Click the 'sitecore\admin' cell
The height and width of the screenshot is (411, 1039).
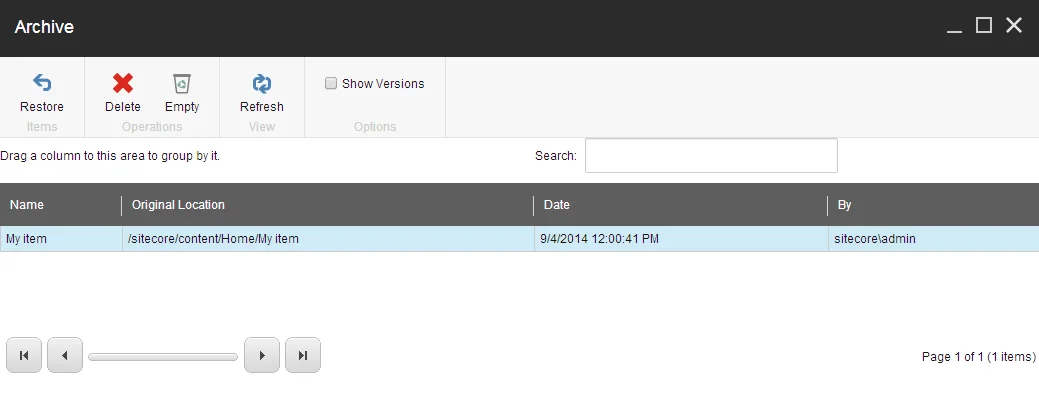click(934, 239)
